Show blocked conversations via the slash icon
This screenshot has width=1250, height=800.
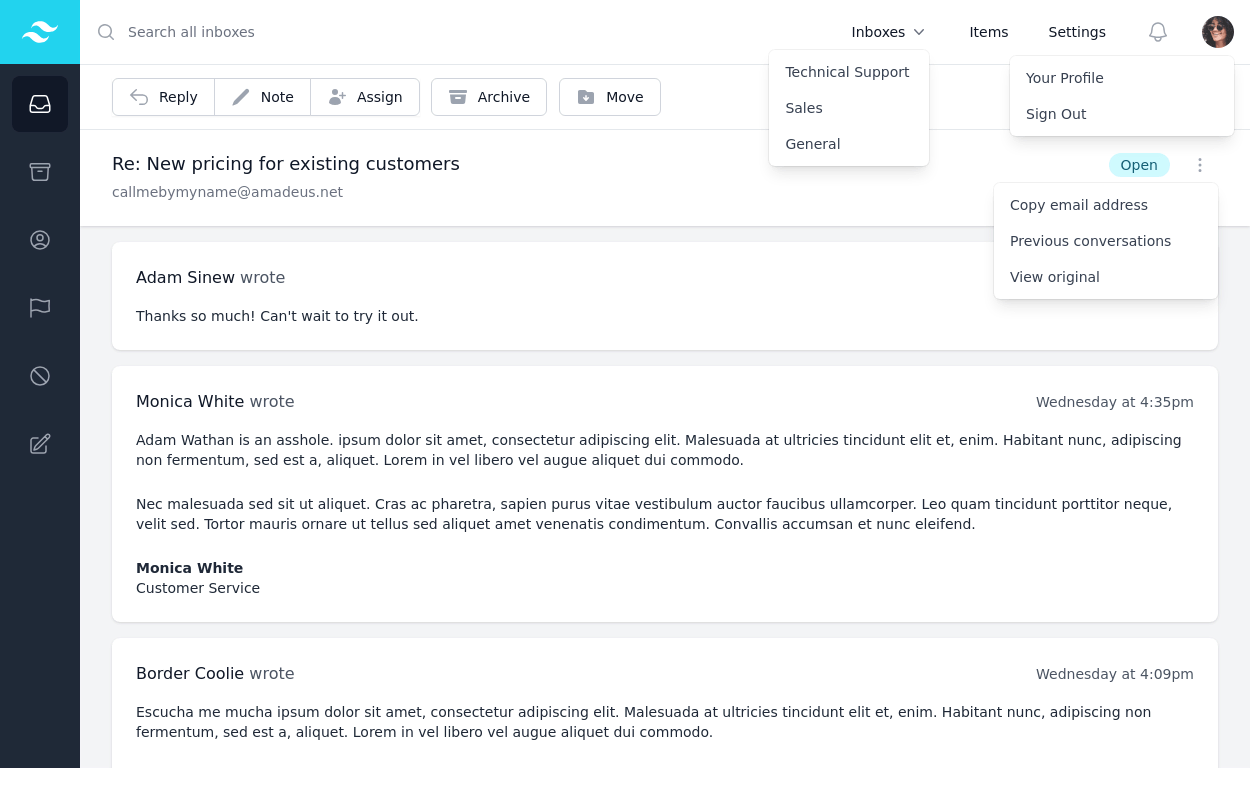coord(40,376)
